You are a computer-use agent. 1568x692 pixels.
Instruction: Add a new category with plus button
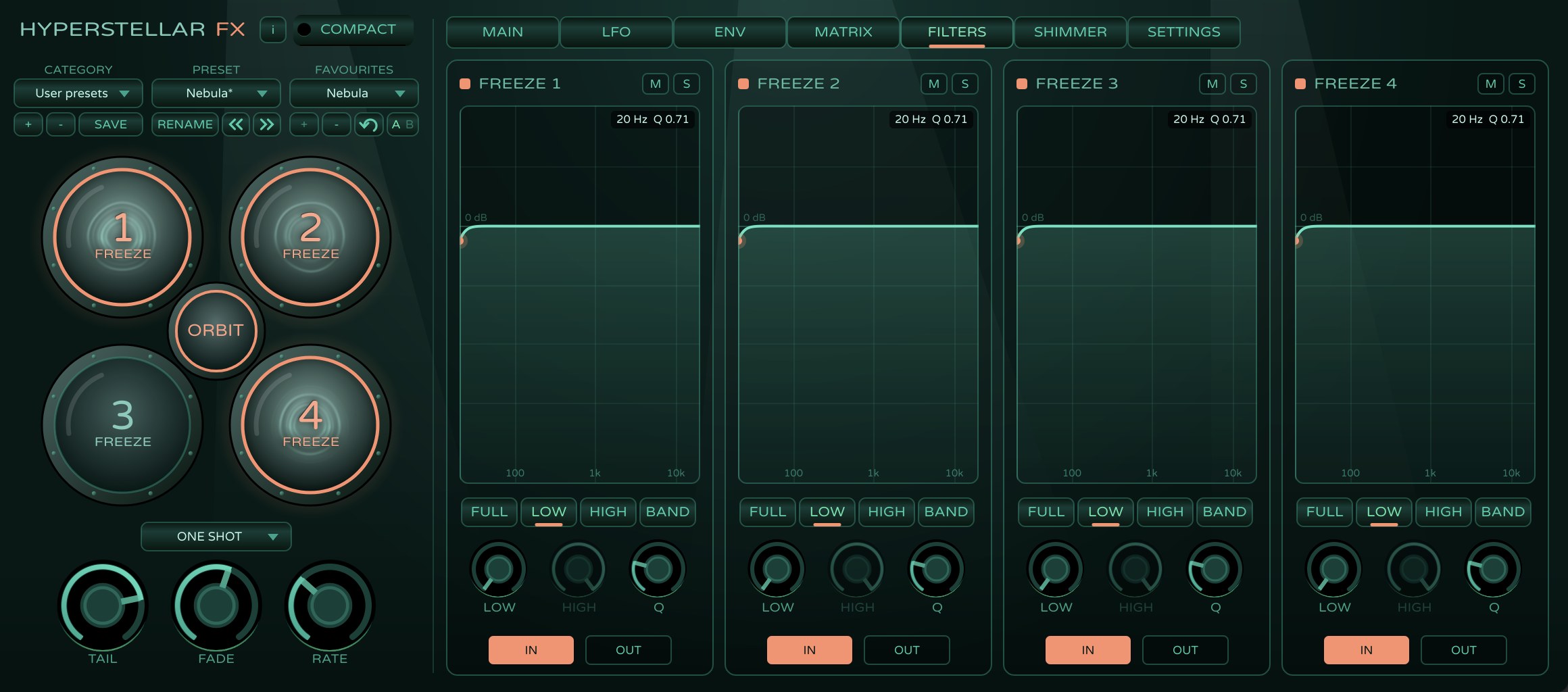(28, 124)
